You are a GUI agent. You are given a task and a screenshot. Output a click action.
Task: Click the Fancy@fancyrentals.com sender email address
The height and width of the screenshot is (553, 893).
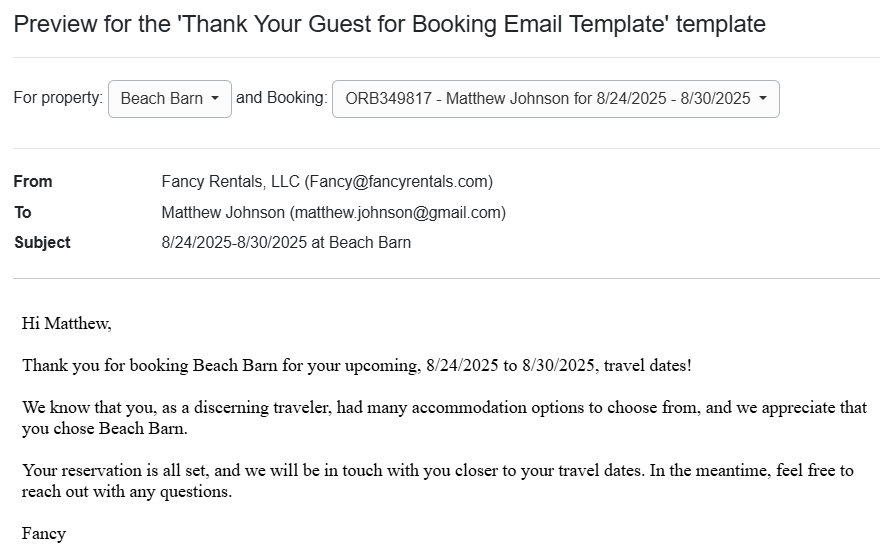[x=400, y=181]
